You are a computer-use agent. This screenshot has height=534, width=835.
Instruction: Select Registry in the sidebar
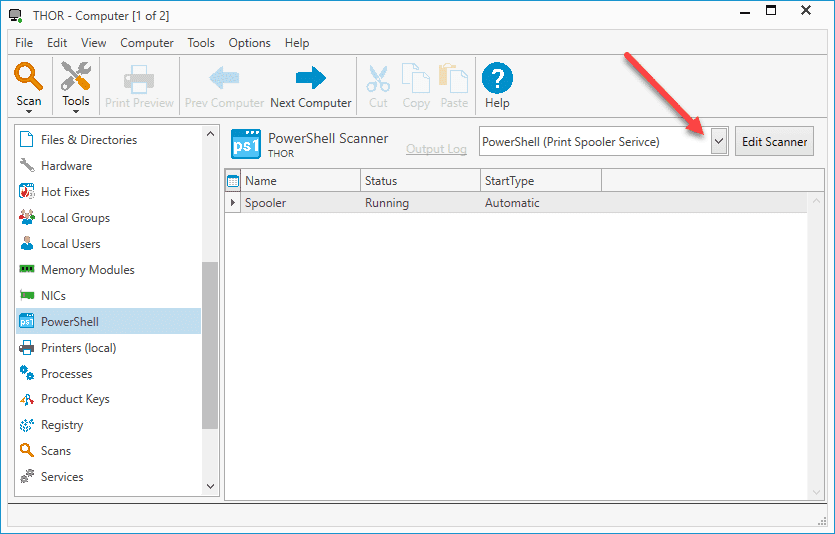point(109,425)
